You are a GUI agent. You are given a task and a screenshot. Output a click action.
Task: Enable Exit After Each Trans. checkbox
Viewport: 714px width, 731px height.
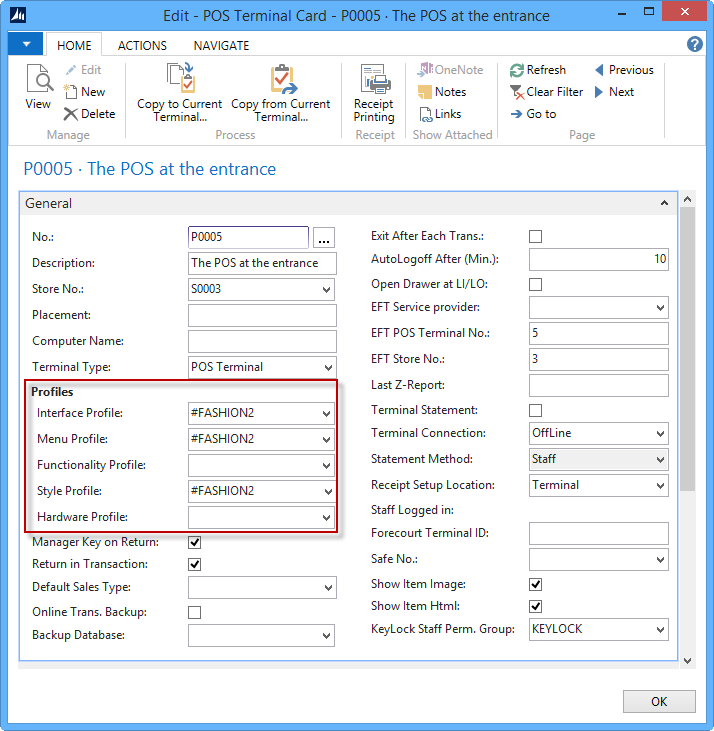click(535, 237)
